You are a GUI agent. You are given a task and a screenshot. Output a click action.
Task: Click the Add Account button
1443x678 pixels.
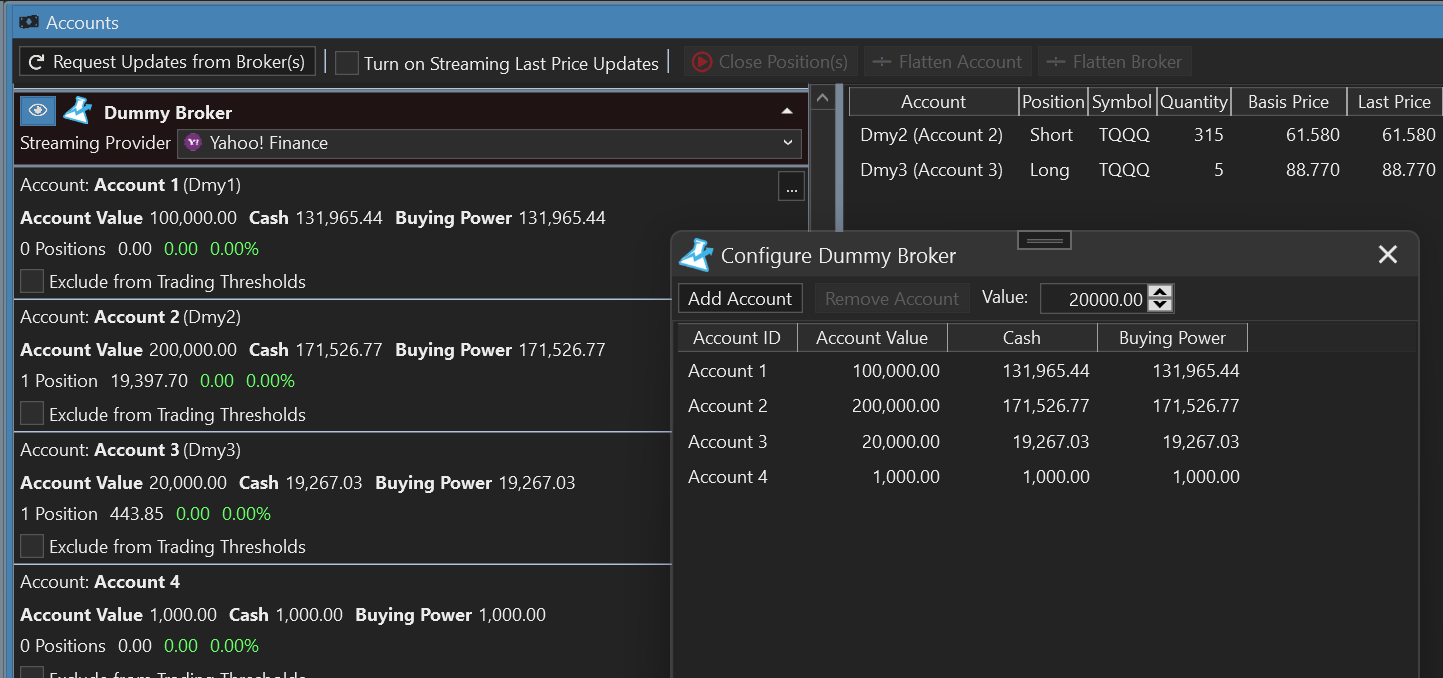coord(740,298)
